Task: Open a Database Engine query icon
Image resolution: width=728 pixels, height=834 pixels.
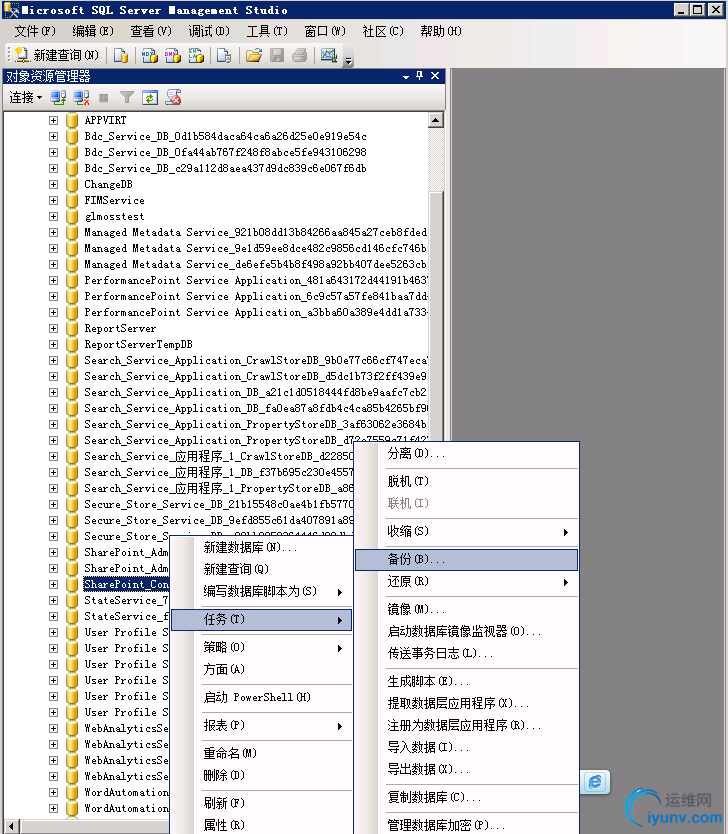Action: (x=121, y=55)
